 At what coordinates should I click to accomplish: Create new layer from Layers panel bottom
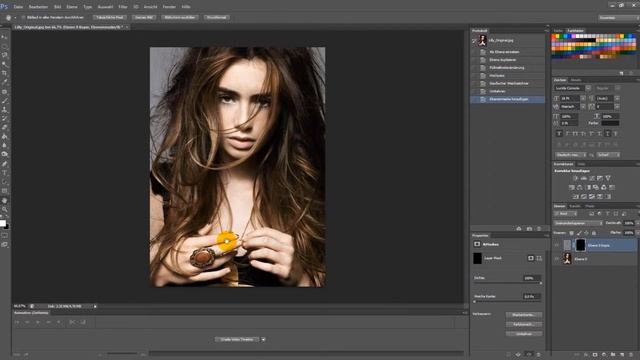coord(622,354)
